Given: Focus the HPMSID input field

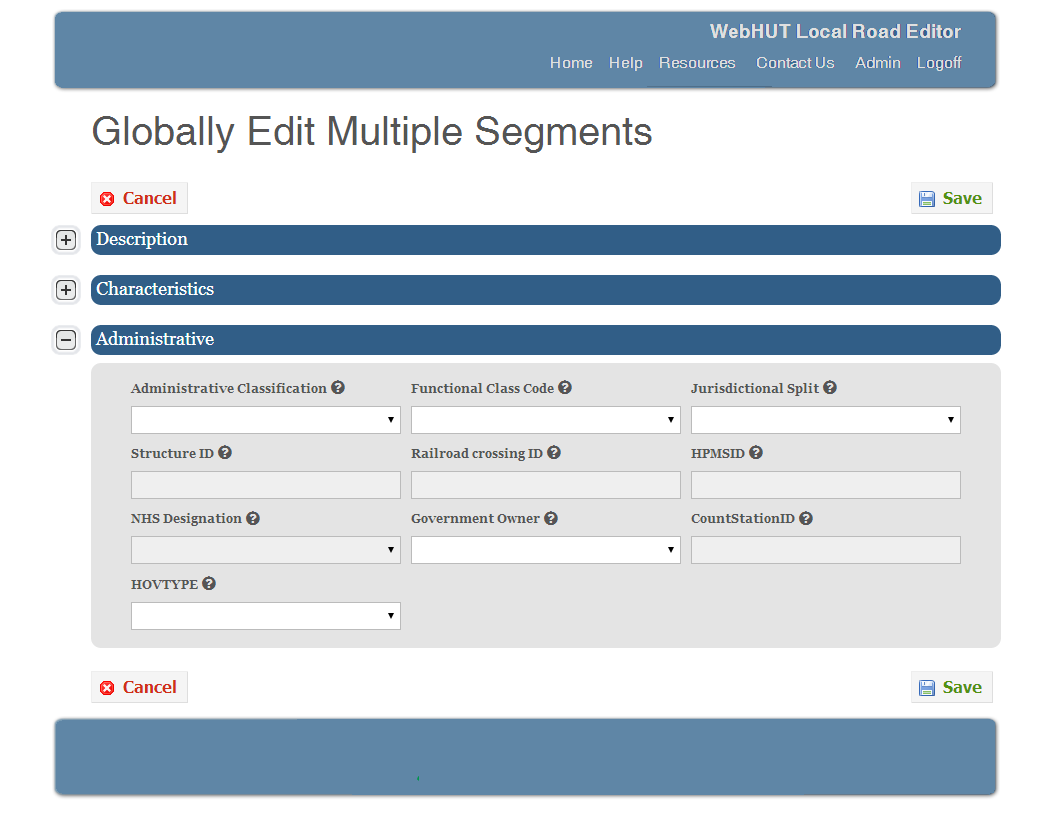Looking at the screenshot, I should [x=826, y=485].
